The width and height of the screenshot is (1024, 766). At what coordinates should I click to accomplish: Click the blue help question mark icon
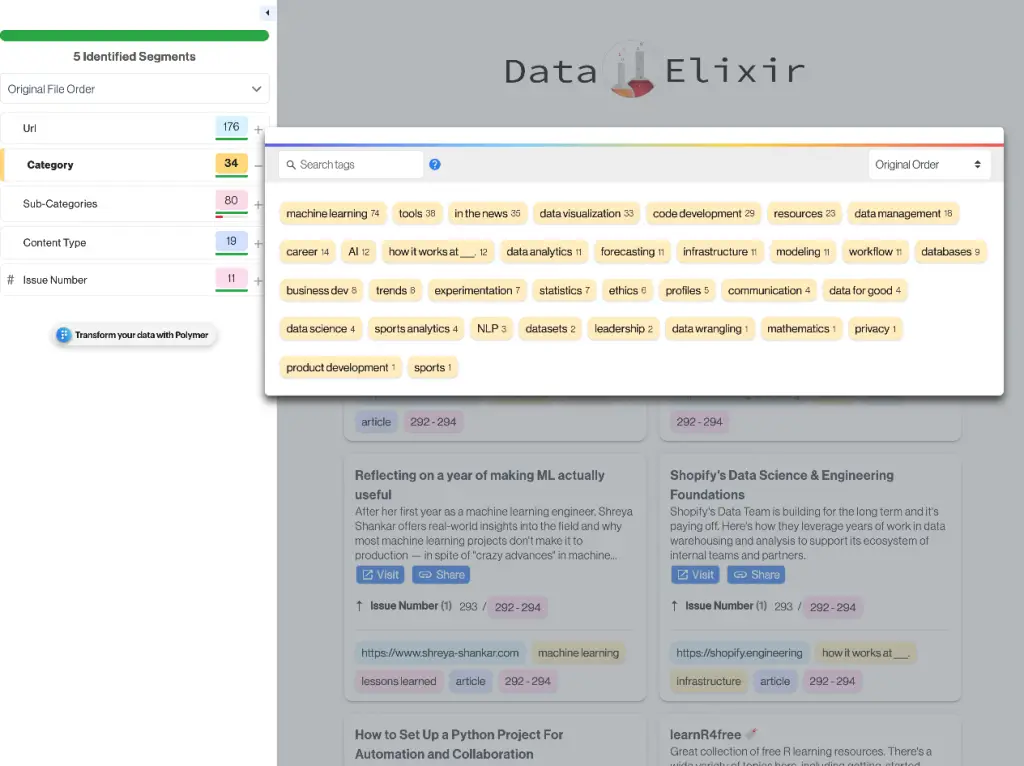435,165
